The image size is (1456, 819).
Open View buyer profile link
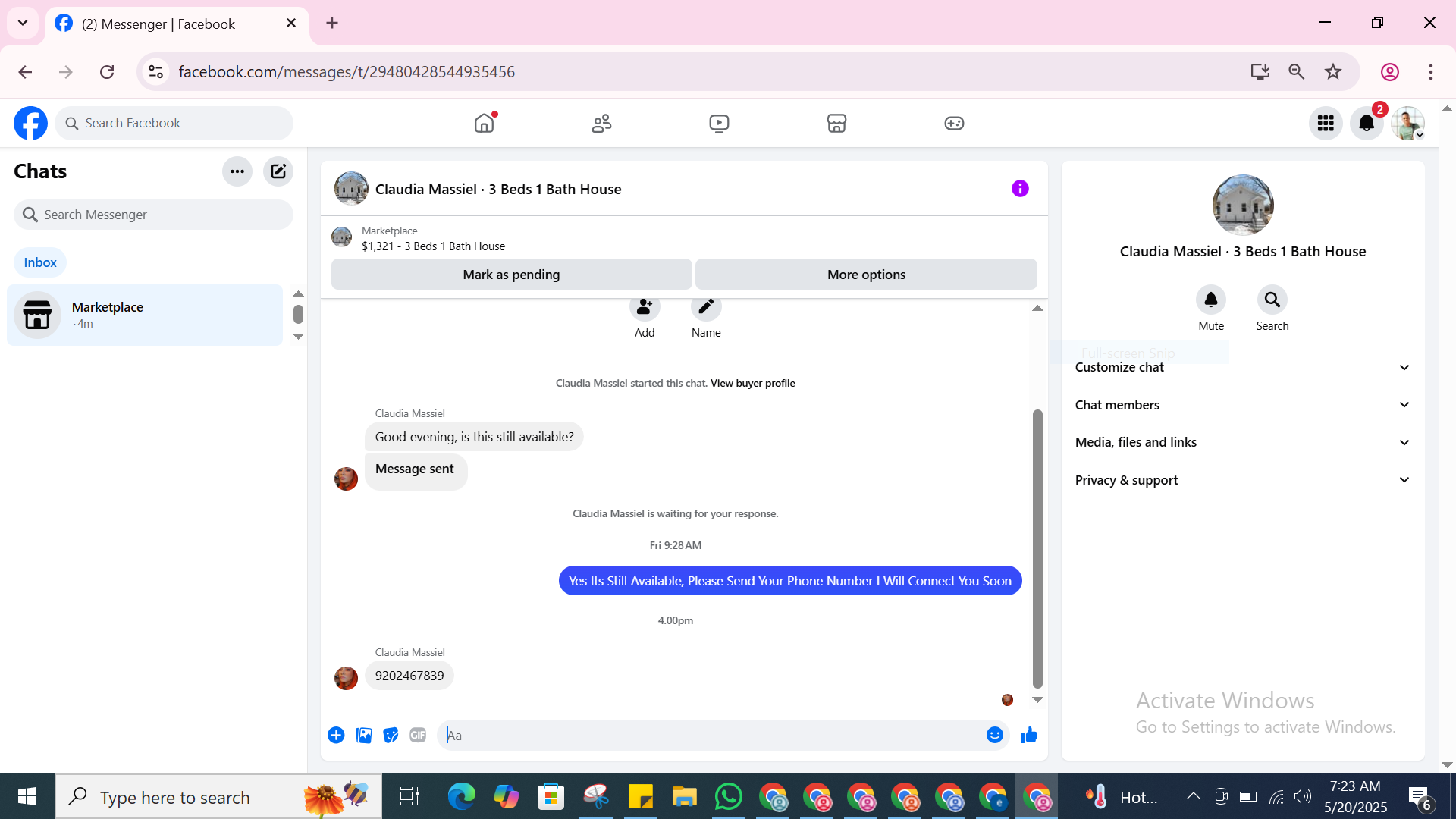pos(752,383)
